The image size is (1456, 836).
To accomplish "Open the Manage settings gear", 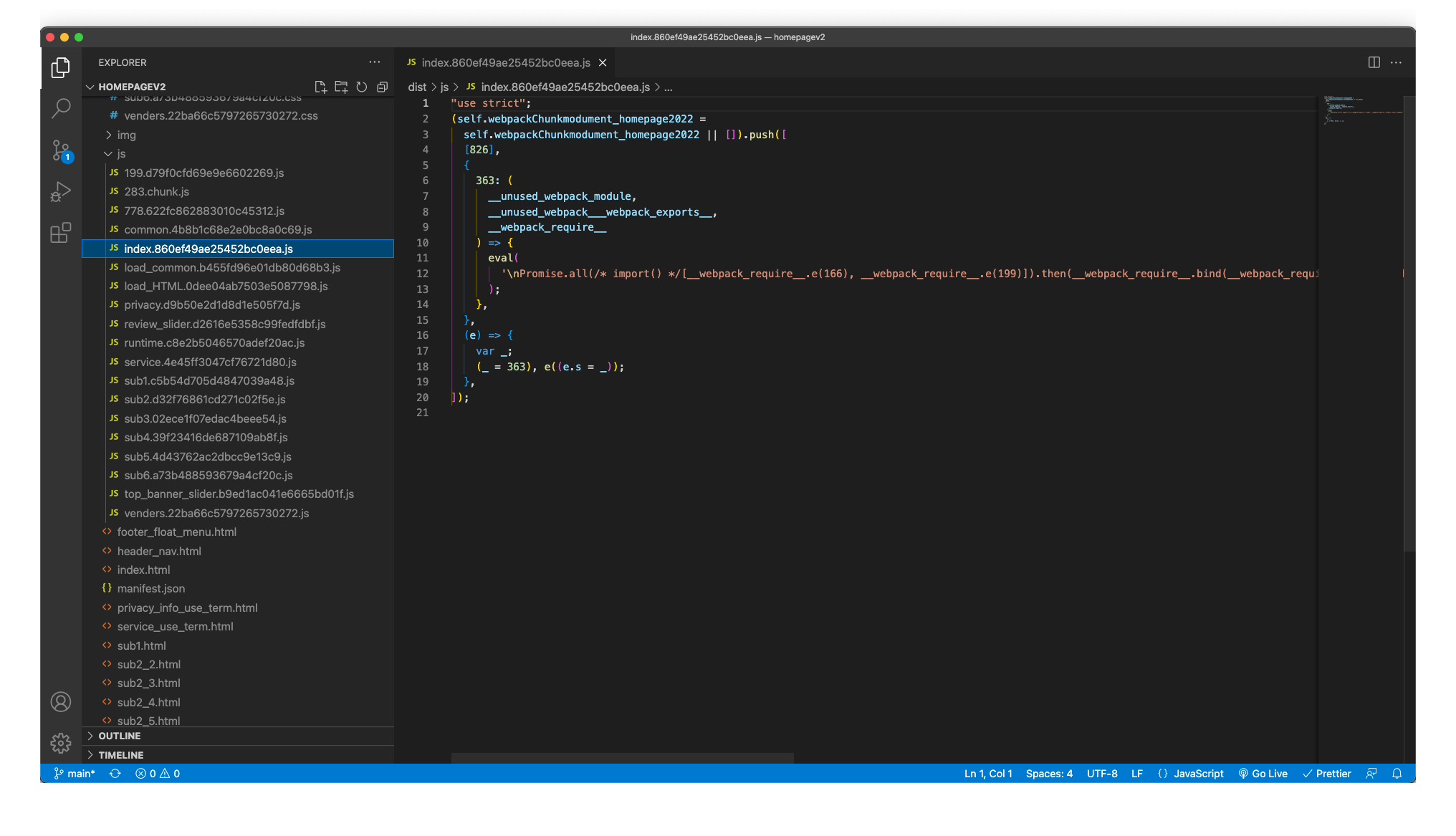I will [x=60, y=743].
